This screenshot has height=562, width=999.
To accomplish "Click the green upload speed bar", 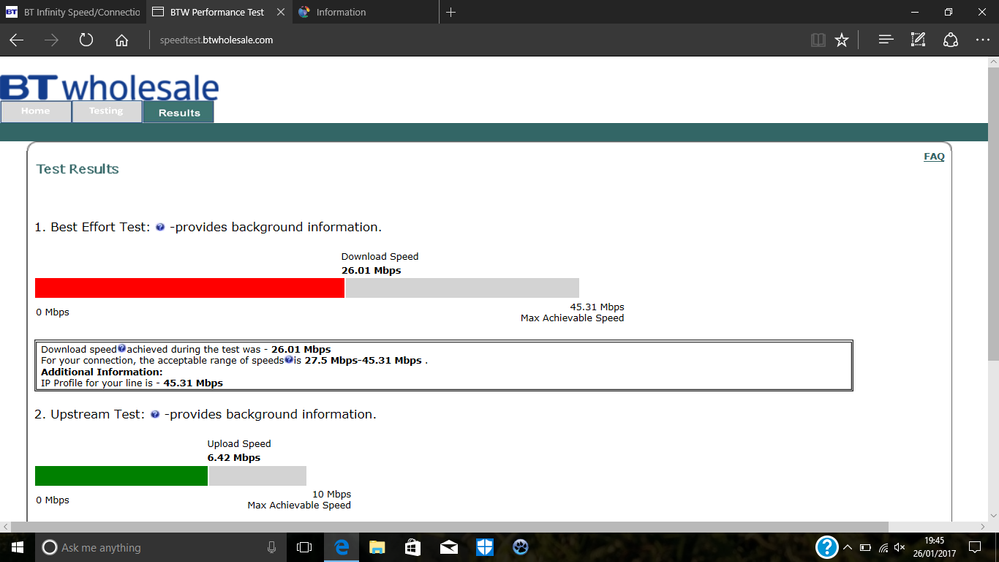I will [121, 476].
